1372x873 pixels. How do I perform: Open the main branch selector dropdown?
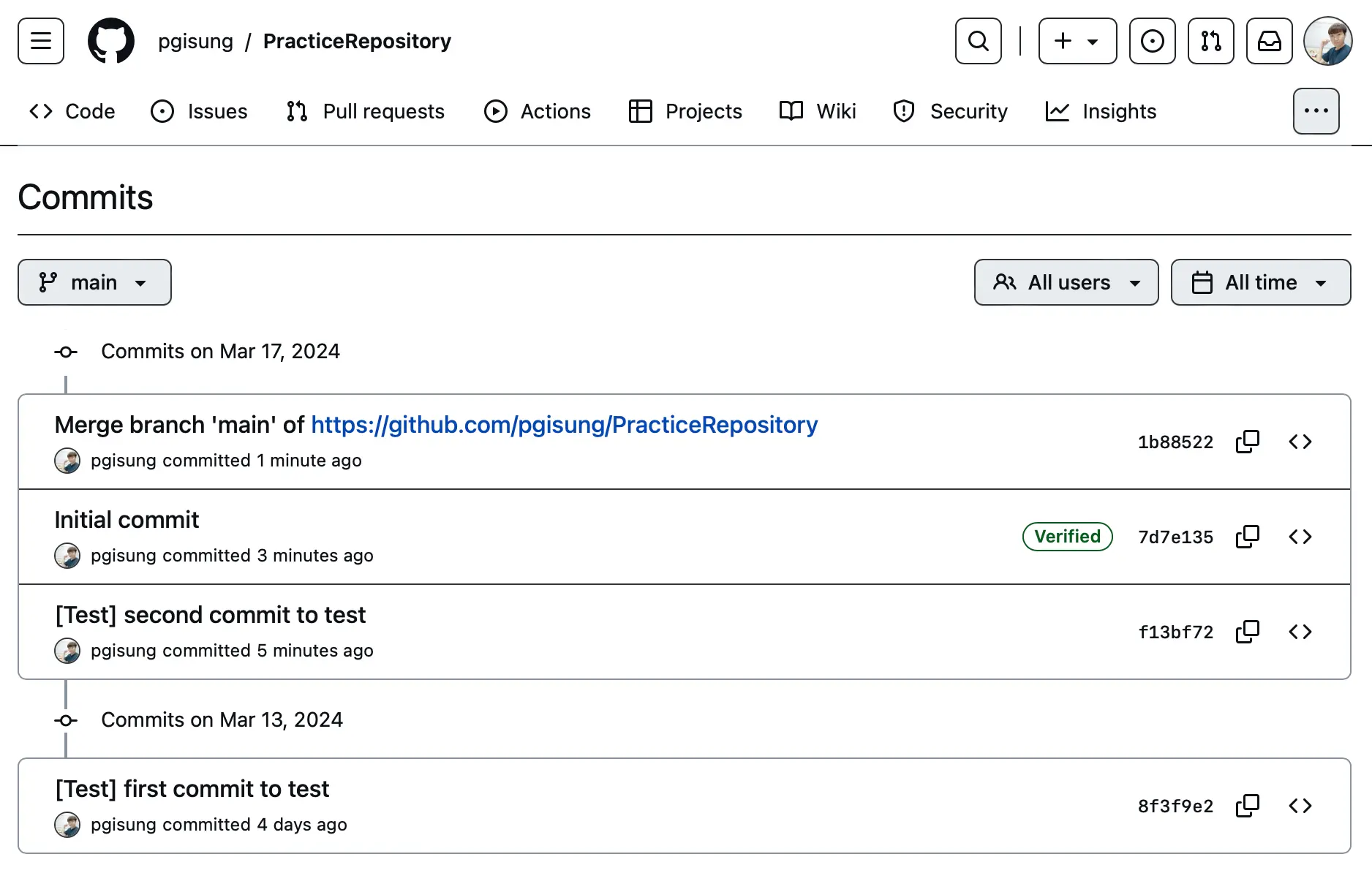point(94,282)
